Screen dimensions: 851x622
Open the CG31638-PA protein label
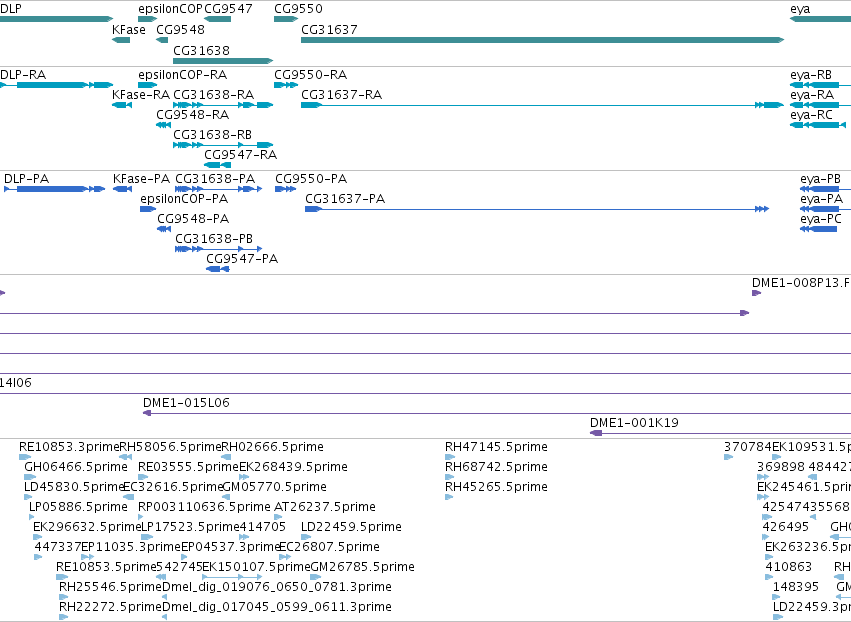point(215,179)
